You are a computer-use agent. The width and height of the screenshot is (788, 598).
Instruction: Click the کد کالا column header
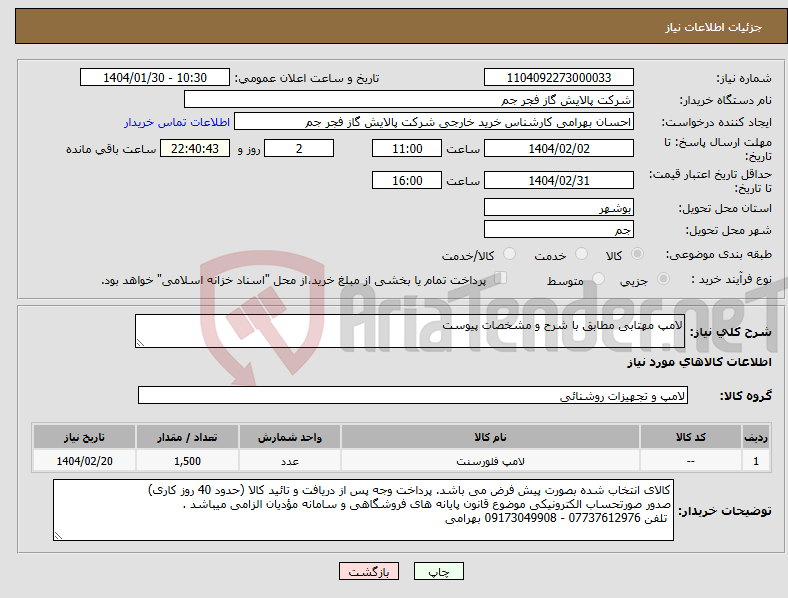[691, 437]
